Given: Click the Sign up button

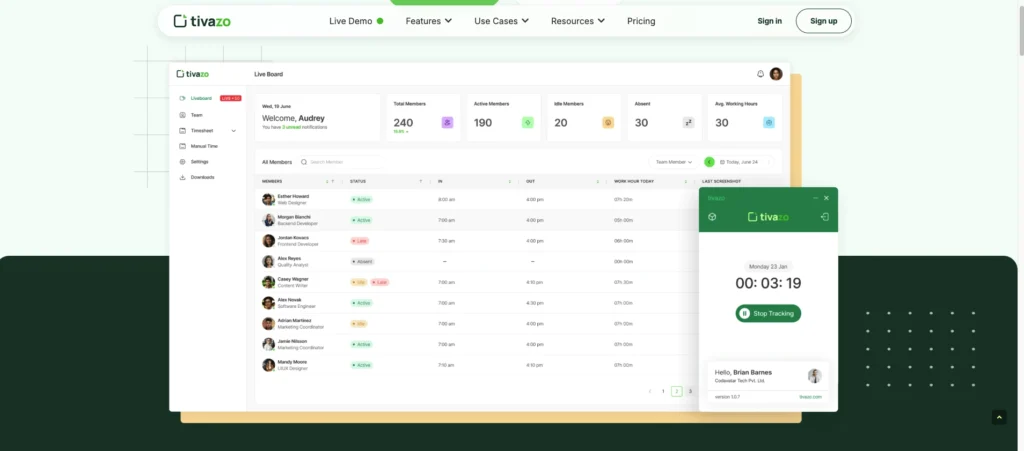Looking at the screenshot, I should 823,21.
